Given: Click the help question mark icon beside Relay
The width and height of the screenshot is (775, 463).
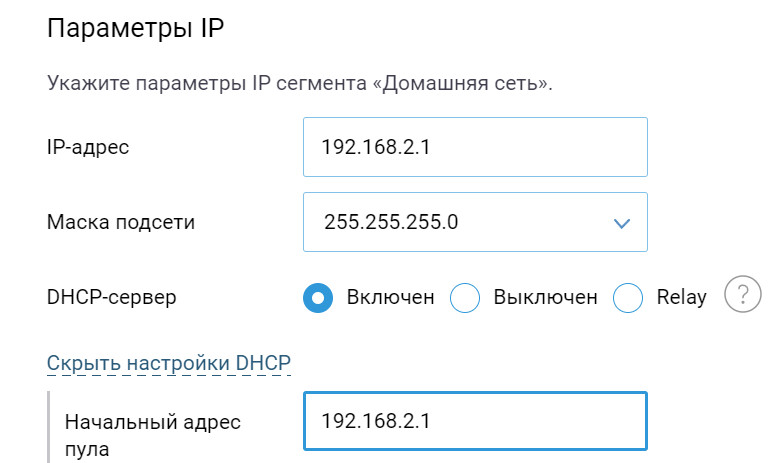Looking at the screenshot, I should point(742,297).
